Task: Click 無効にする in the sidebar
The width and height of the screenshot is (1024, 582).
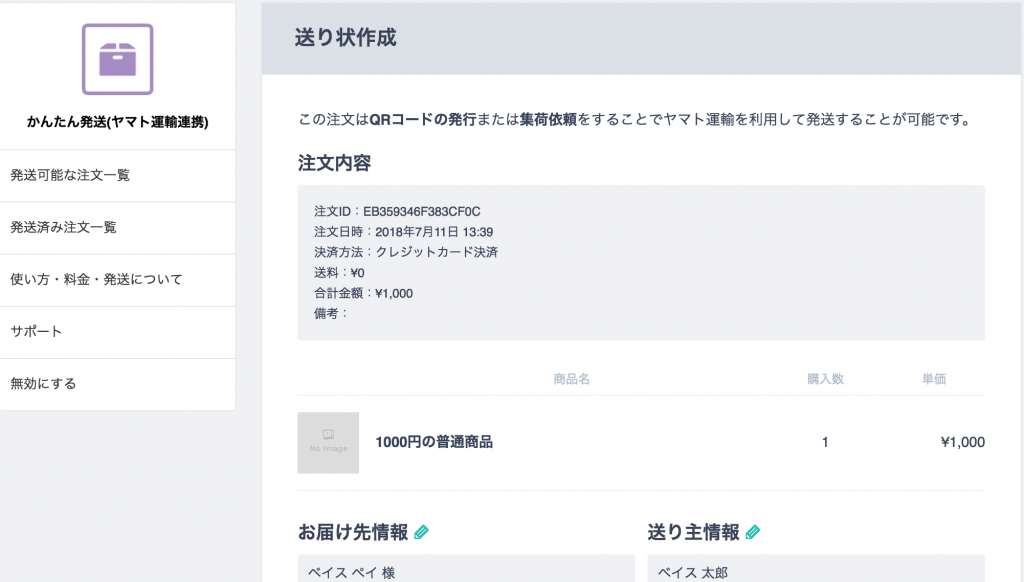Action: 118,384
